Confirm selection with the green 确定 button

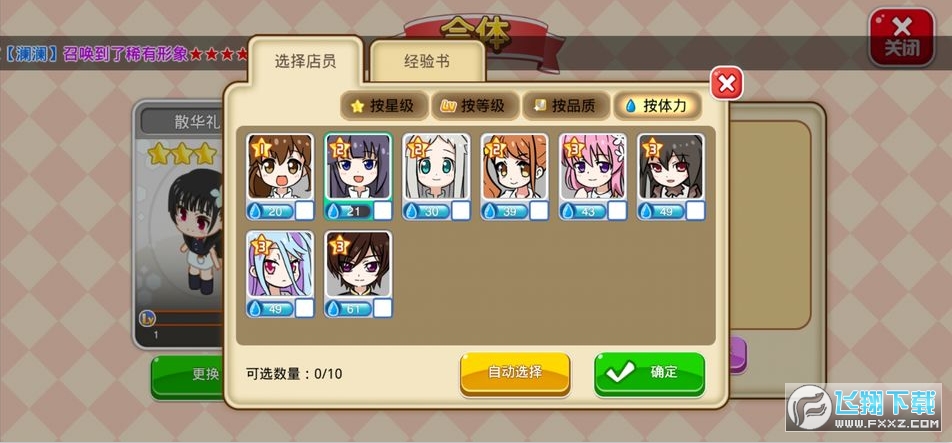coord(649,373)
